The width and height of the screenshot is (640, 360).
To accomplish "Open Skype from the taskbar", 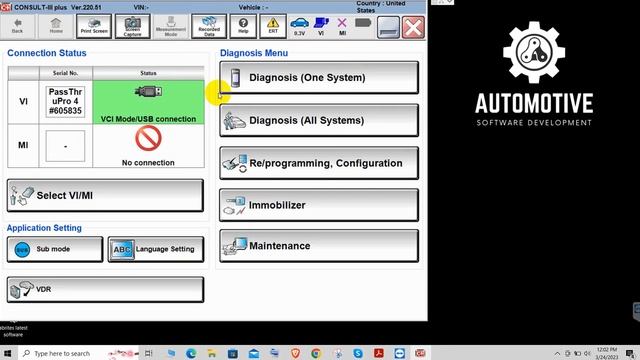I will click(x=358, y=353).
